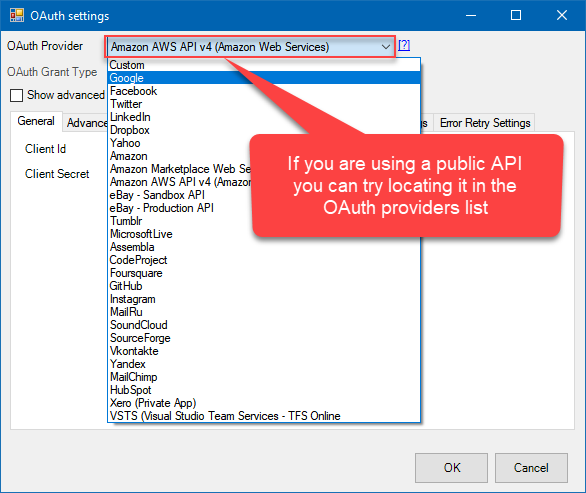
Task: Close the OAuth settings window
Action: click(562, 15)
